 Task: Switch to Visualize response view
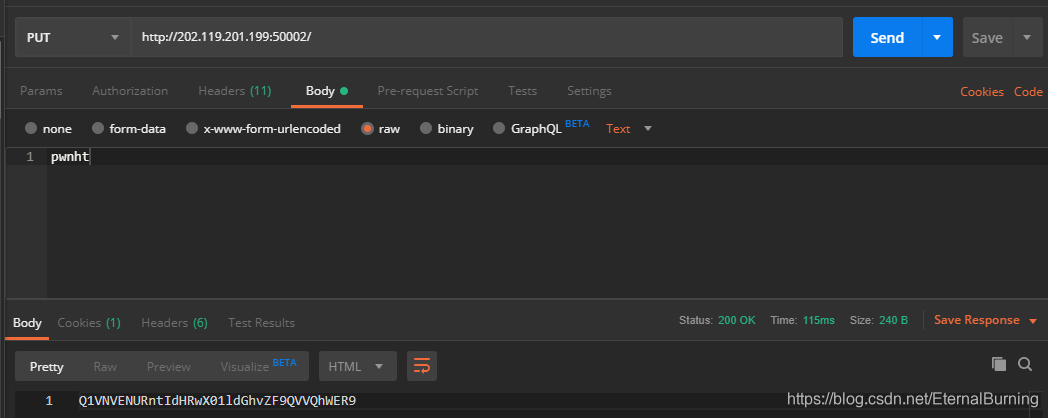pos(258,366)
